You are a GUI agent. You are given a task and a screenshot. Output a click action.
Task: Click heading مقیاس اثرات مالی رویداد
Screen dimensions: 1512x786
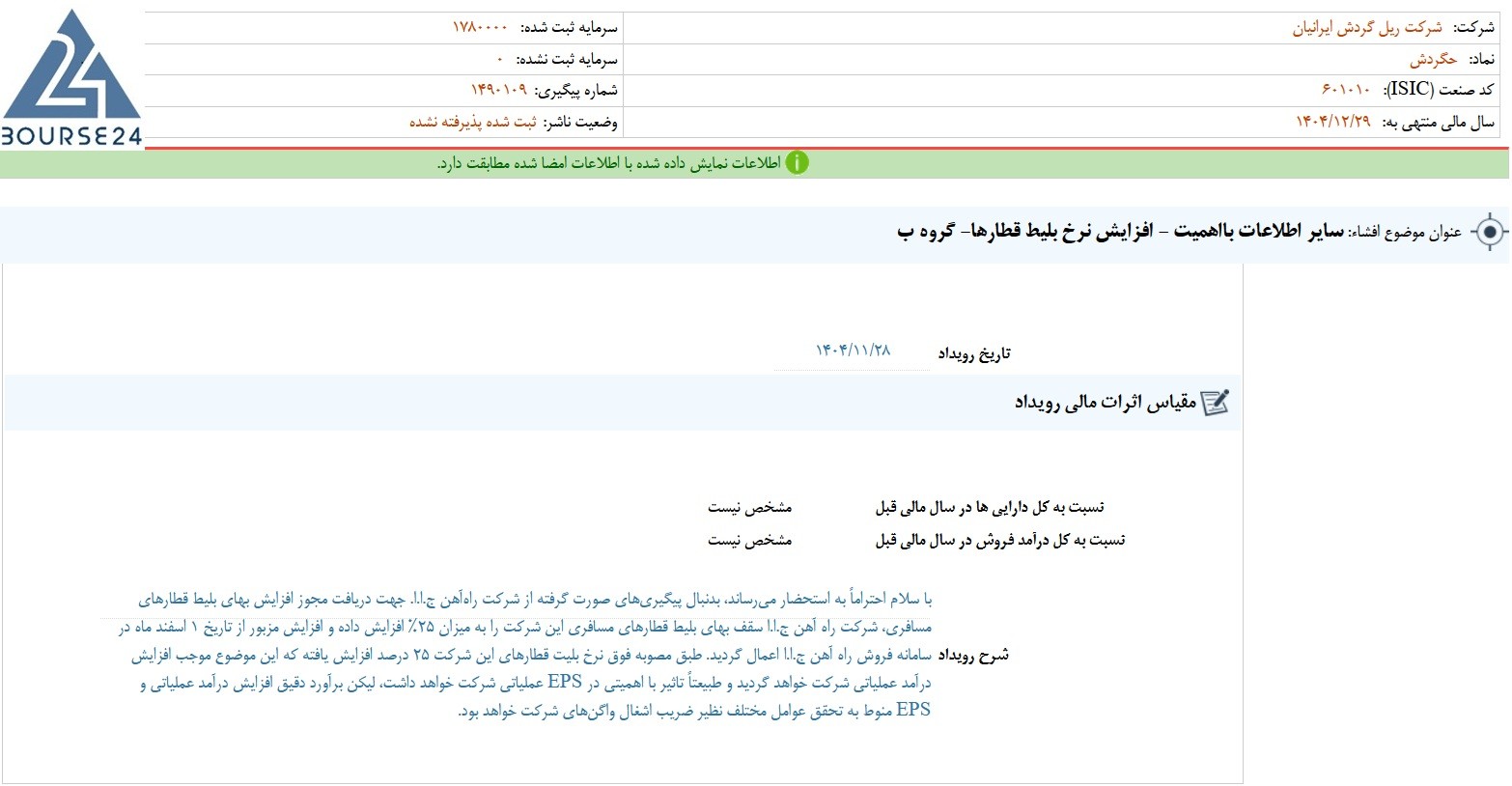[x=1105, y=403]
